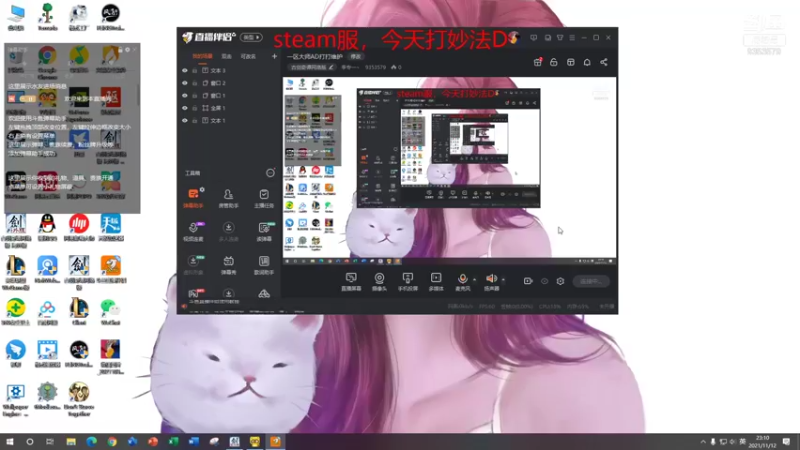This screenshot has height=450, width=800.
Task: Open taskbar clock showing 23:10
Action: pos(762,442)
